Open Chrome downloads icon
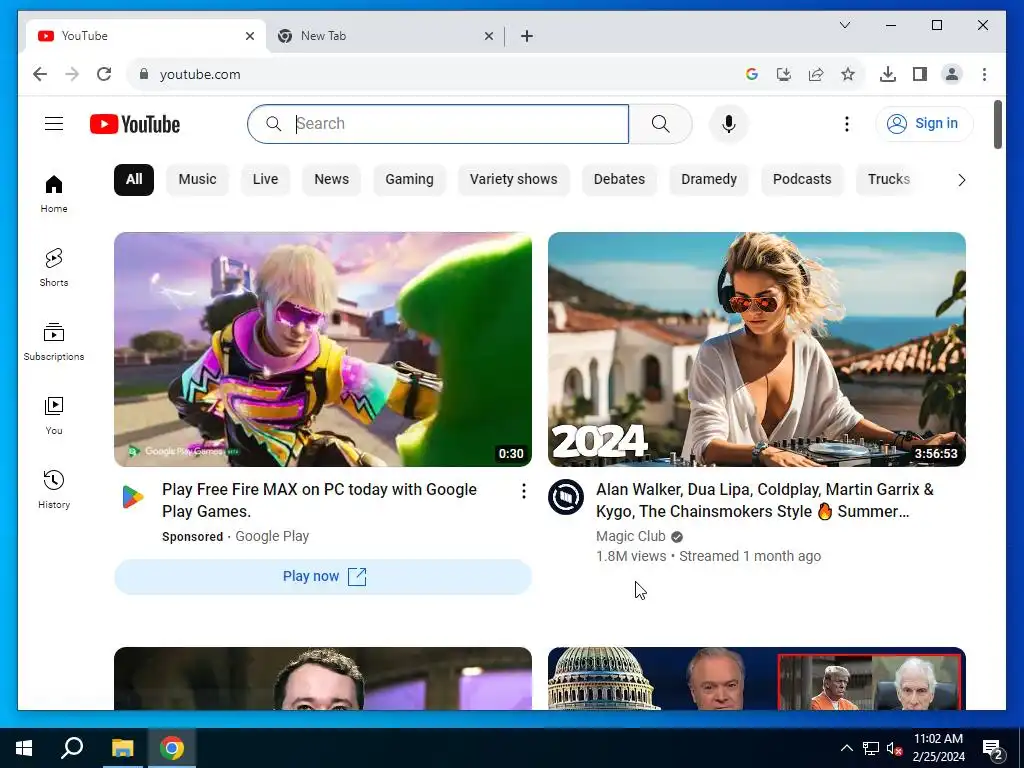The height and width of the screenshot is (768, 1024). [x=888, y=74]
